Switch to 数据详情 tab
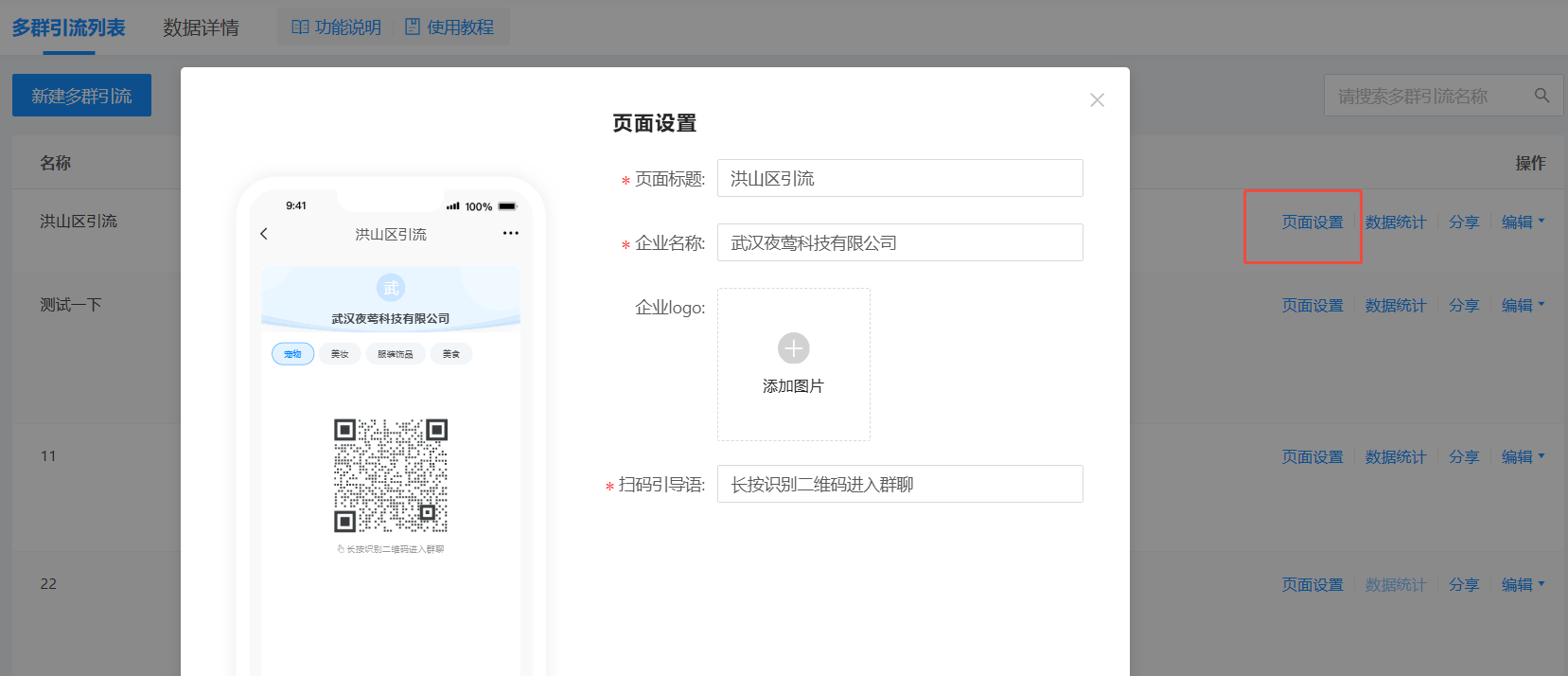Image resolution: width=1568 pixels, height=676 pixels. pos(201,27)
